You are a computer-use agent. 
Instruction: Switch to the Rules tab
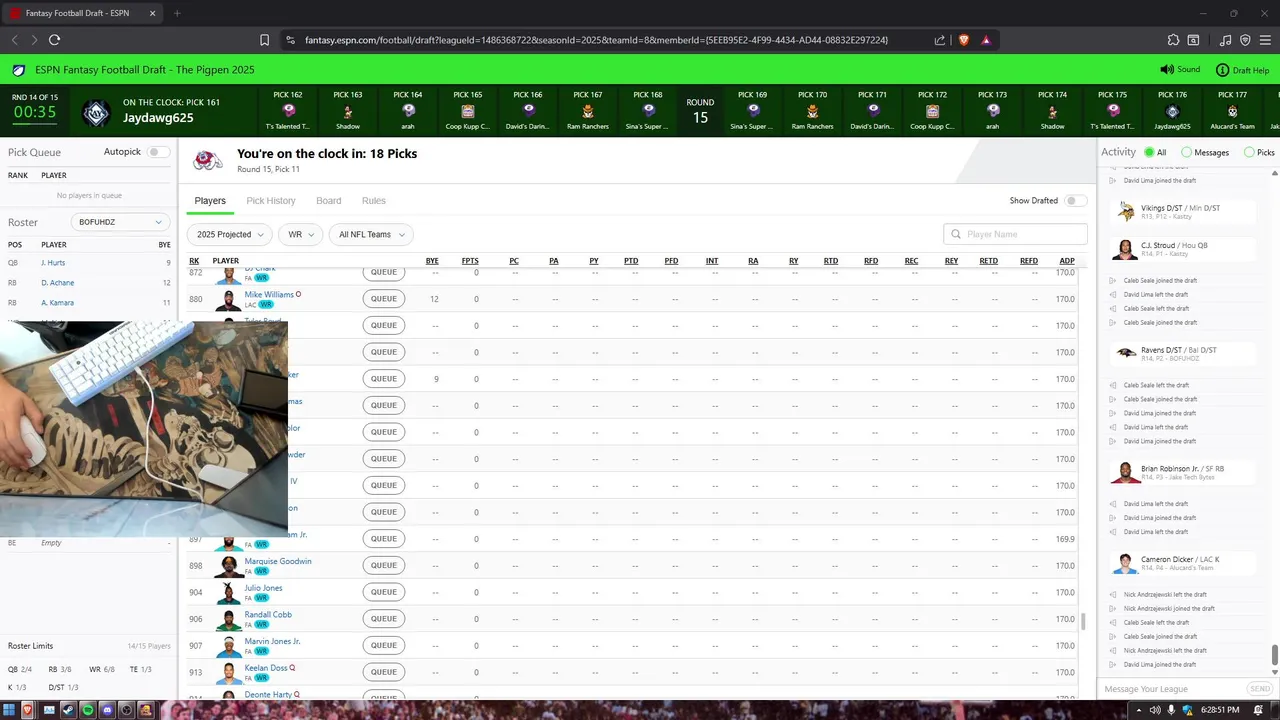tap(374, 201)
